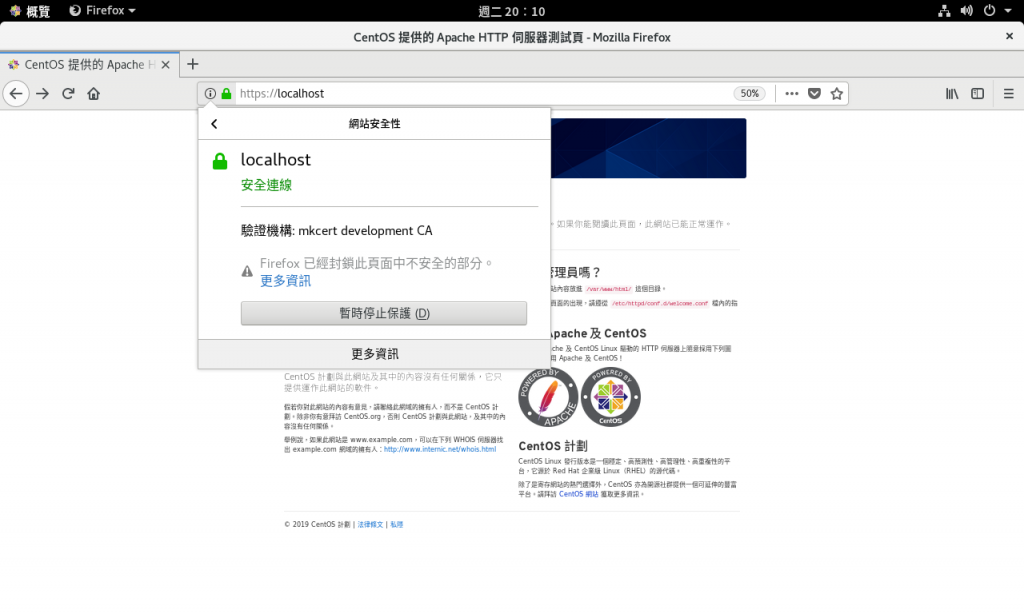Go to the Firefox home page

point(93,93)
